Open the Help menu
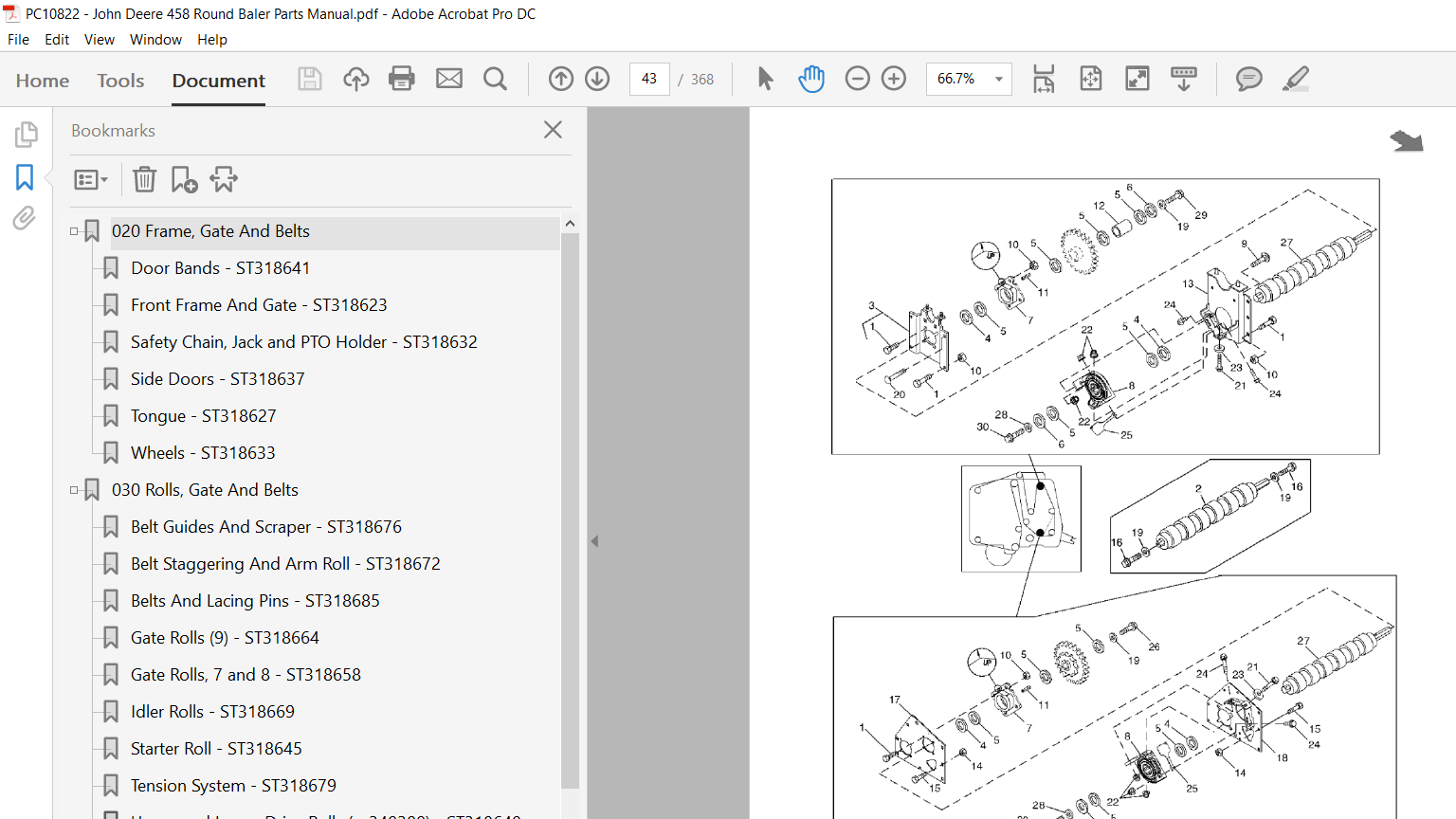Screen dimensions: 1456x819 click(x=212, y=40)
